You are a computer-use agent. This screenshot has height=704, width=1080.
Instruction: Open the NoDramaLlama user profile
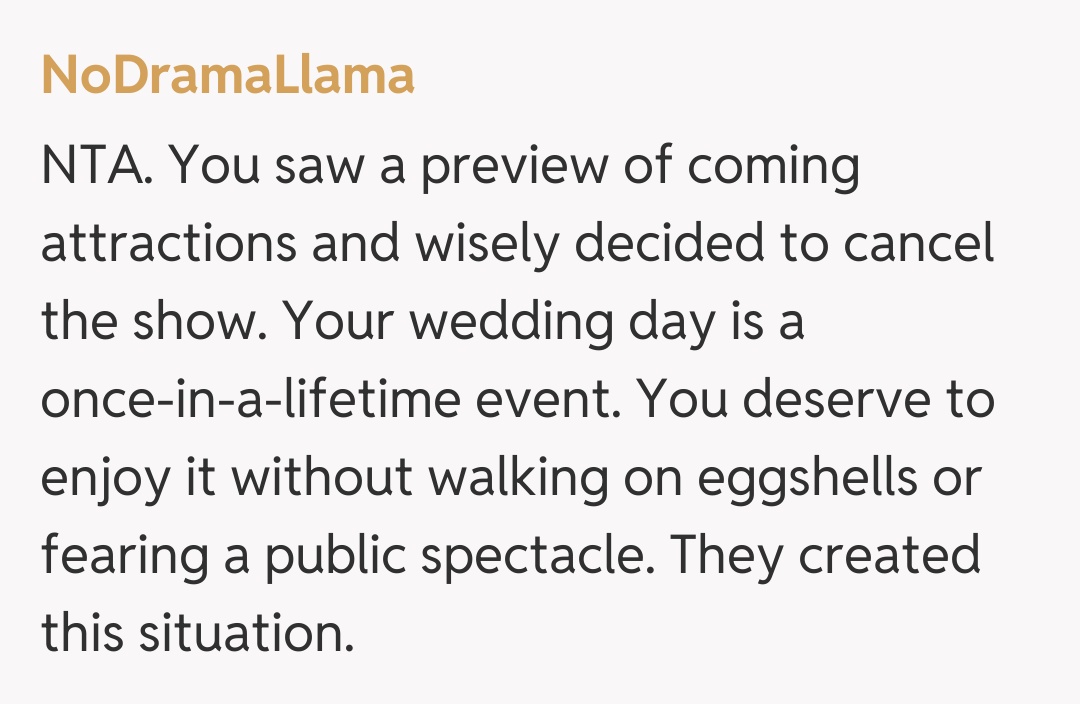(227, 76)
